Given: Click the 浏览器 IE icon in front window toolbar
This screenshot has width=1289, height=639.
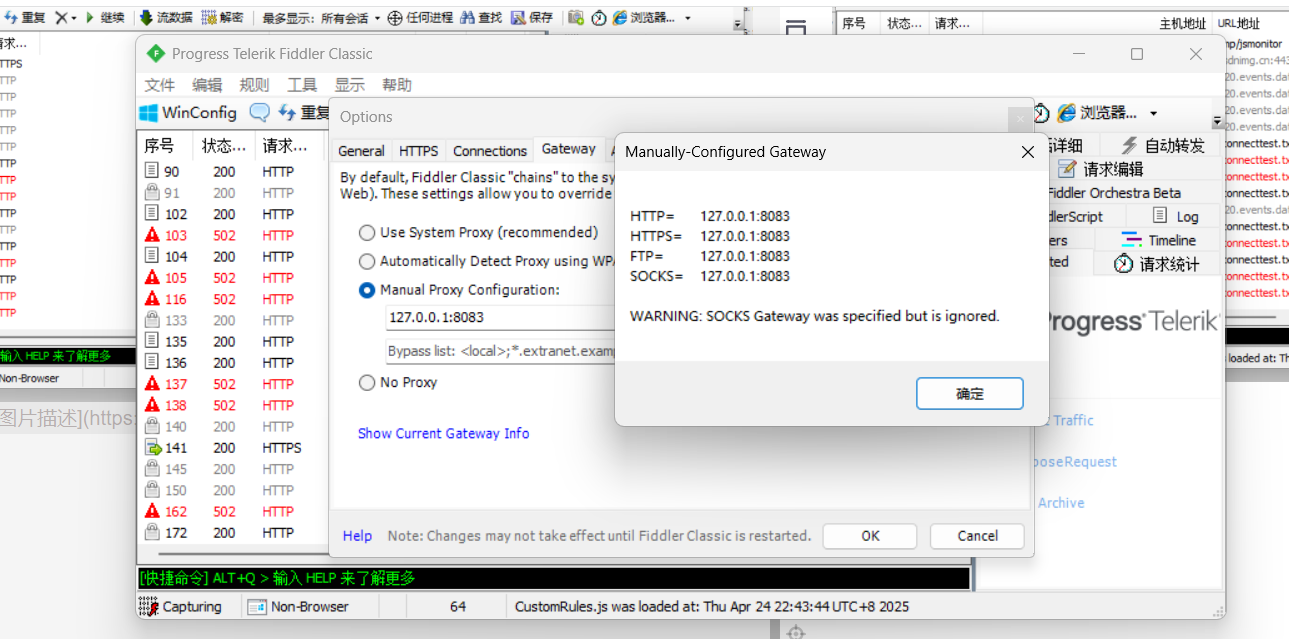Looking at the screenshot, I should point(1067,113).
